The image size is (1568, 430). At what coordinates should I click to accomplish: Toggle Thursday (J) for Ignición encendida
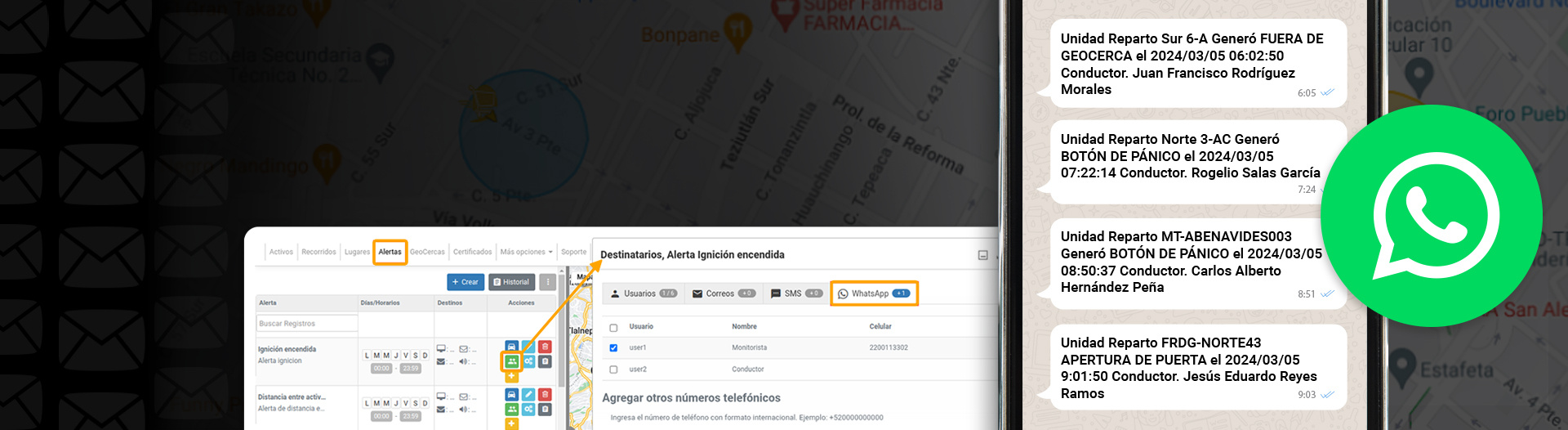point(396,356)
